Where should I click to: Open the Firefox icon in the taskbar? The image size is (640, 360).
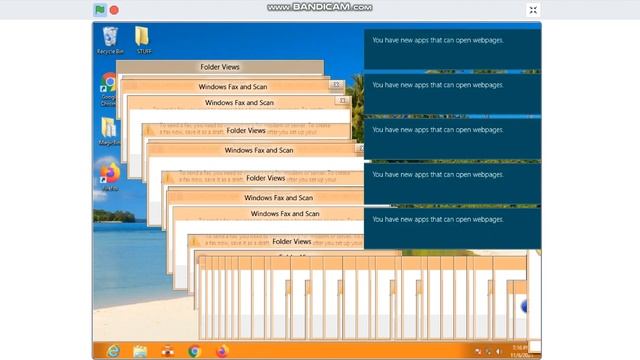point(222,351)
